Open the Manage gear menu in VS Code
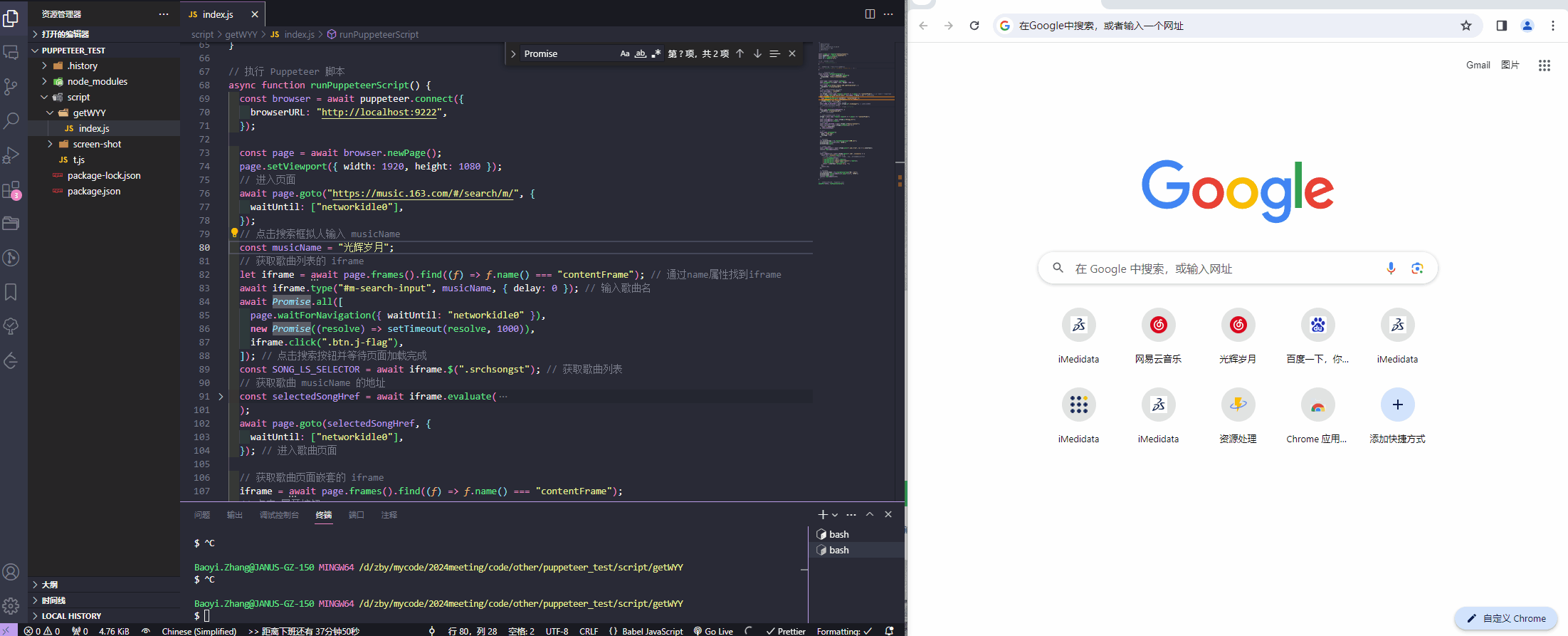This screenshot has height=636, width=1568. pyautogui.click(x=11, y=606)
